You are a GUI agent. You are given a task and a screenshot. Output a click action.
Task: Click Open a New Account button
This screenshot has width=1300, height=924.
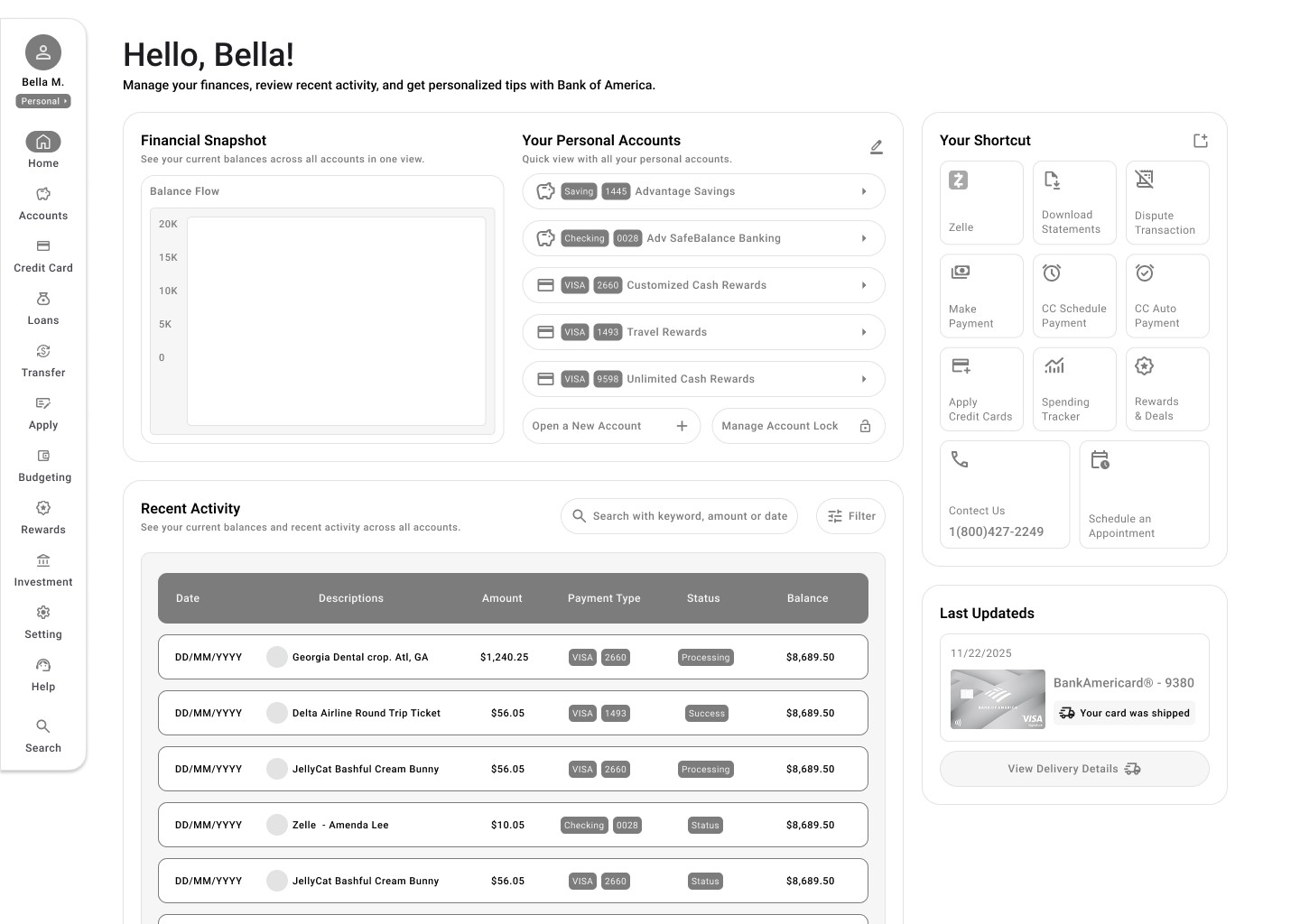(611, 426)
